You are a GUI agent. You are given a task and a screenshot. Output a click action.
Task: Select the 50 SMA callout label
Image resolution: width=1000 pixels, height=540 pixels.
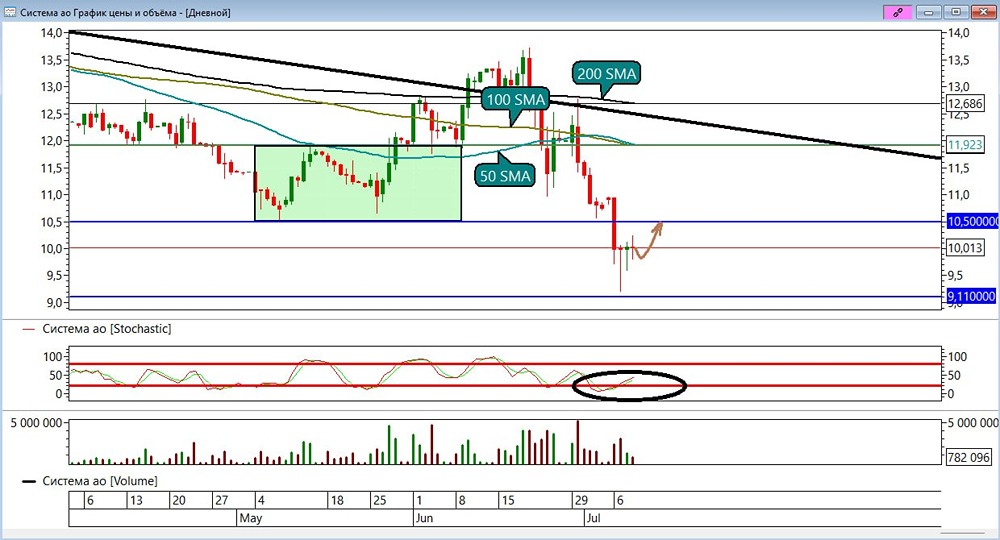[x=504, y=176]
